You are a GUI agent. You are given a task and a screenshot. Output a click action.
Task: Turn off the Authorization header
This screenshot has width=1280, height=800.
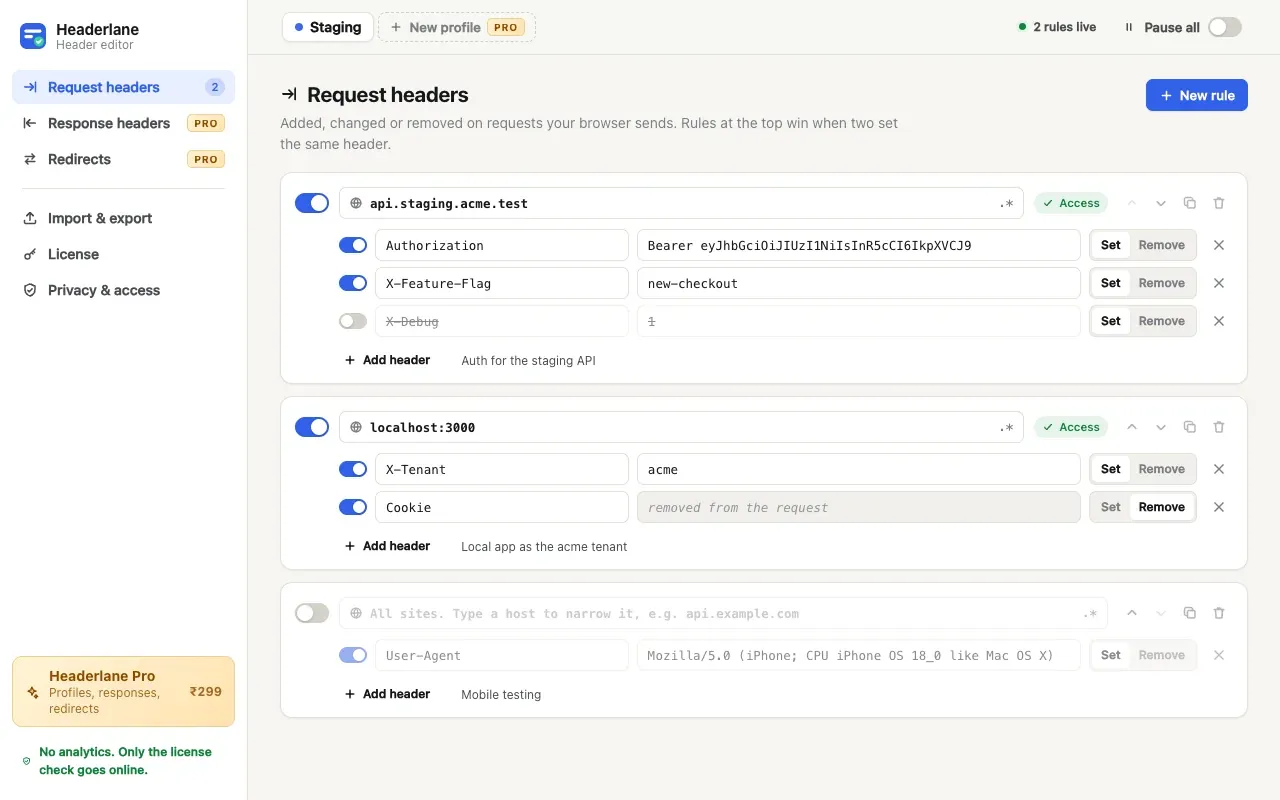(x=353, y=245)
